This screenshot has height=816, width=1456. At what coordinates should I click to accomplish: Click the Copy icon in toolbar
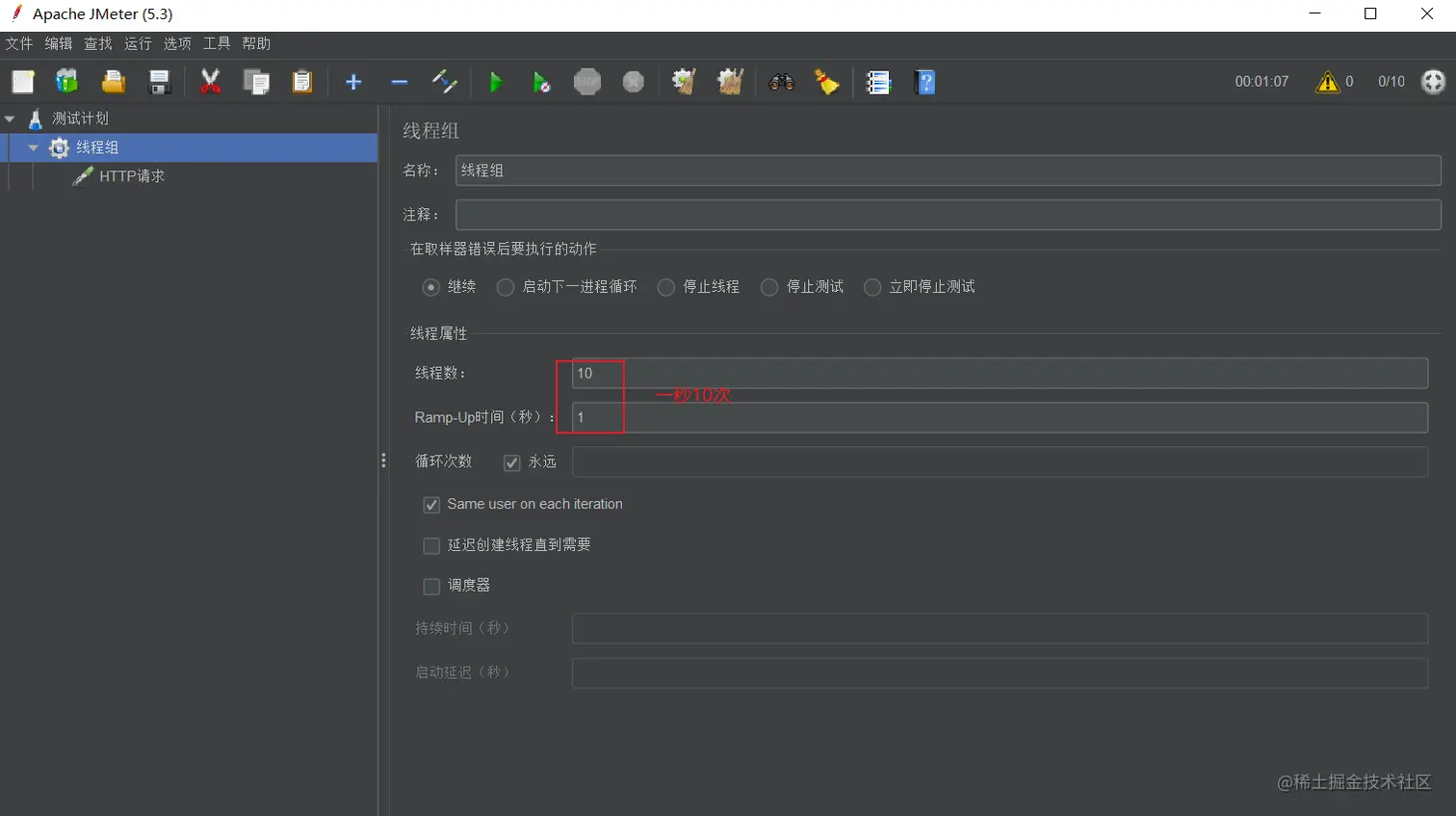[256, 82]
